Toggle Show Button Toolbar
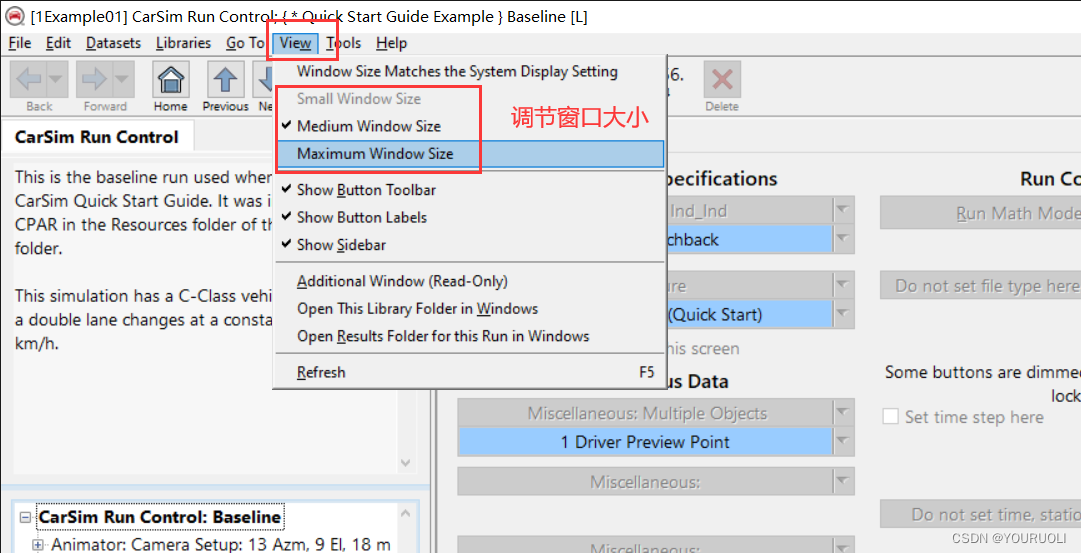 point(469,190)
